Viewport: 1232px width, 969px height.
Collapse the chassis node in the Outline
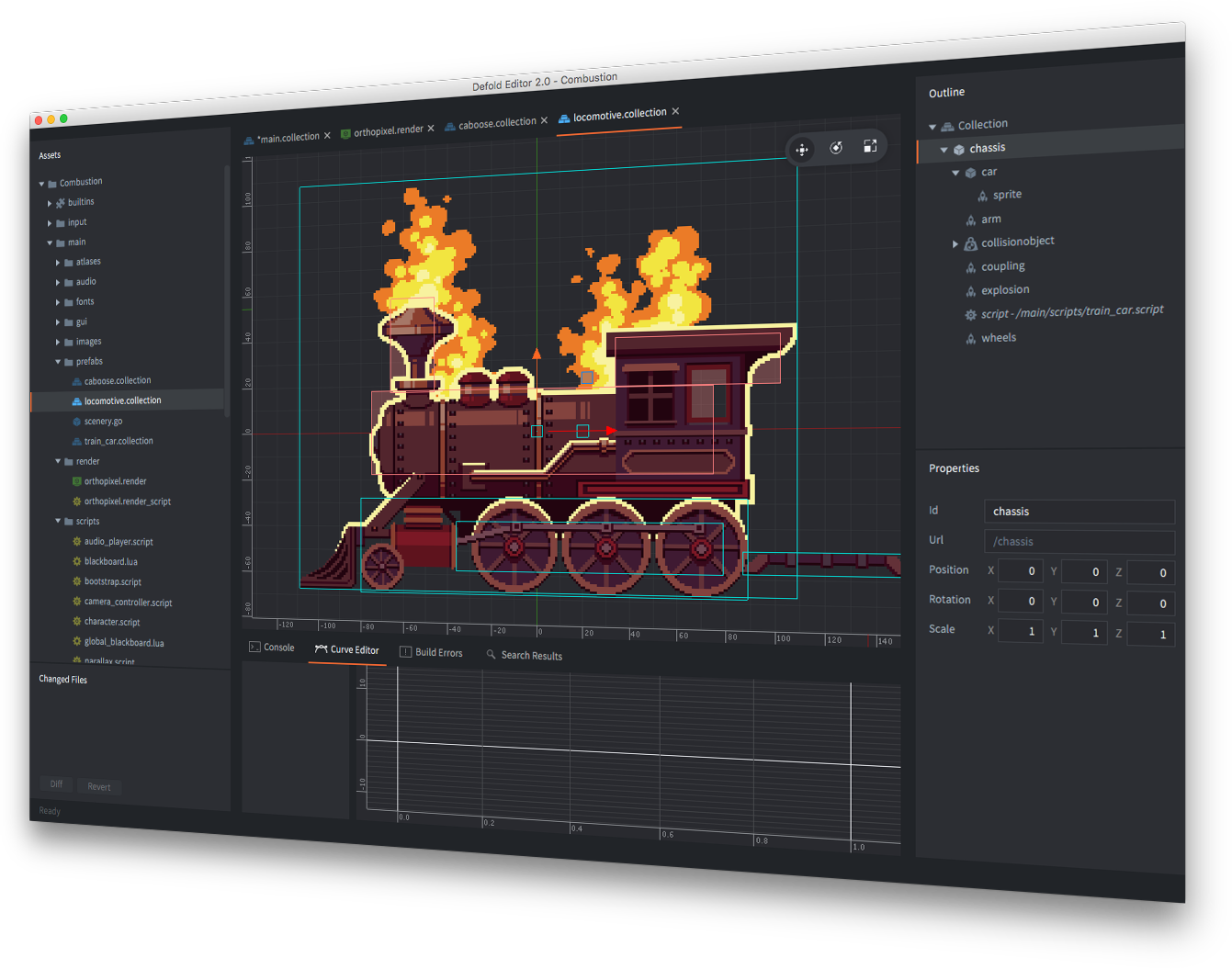[x=944, y=148]
